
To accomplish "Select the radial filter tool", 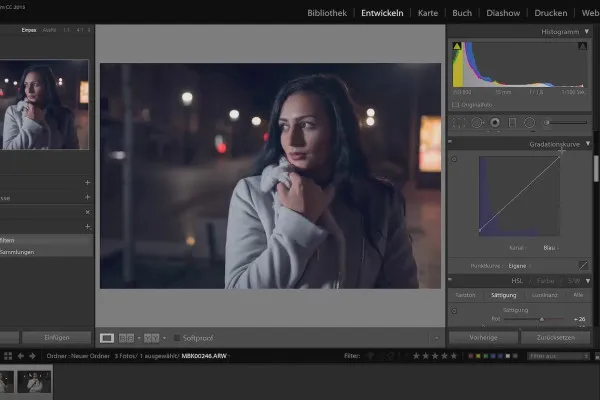I will 528,122.
